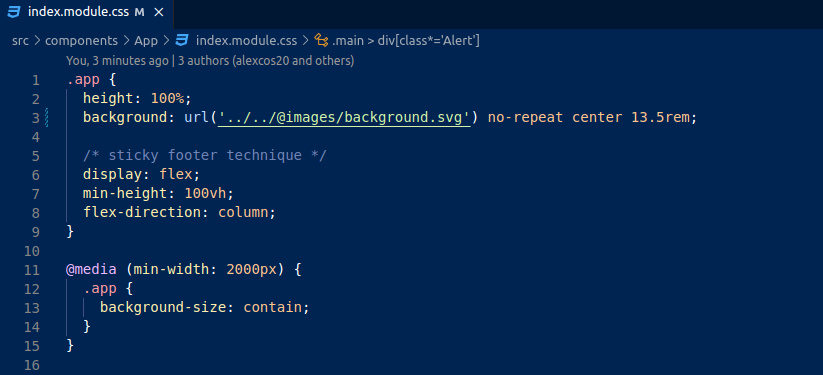This screenshot has height=375, width=823.
Task: Click line number 11 in gutter
Action: [31, 270]
